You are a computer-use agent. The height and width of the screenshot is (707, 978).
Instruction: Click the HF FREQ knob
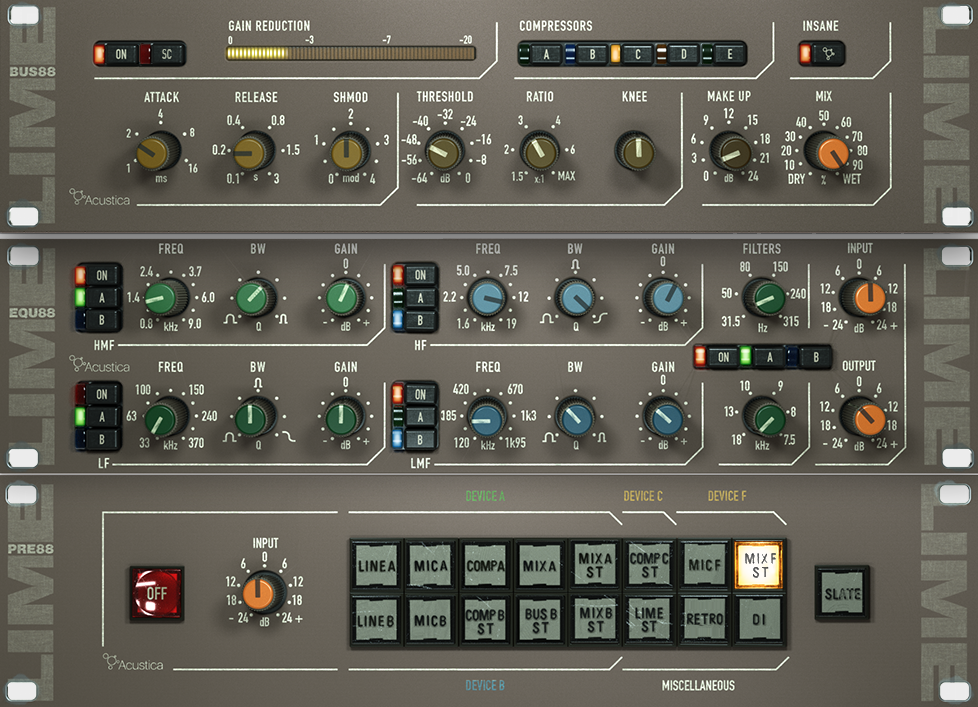pyautogui.click(x=487, y=298)
